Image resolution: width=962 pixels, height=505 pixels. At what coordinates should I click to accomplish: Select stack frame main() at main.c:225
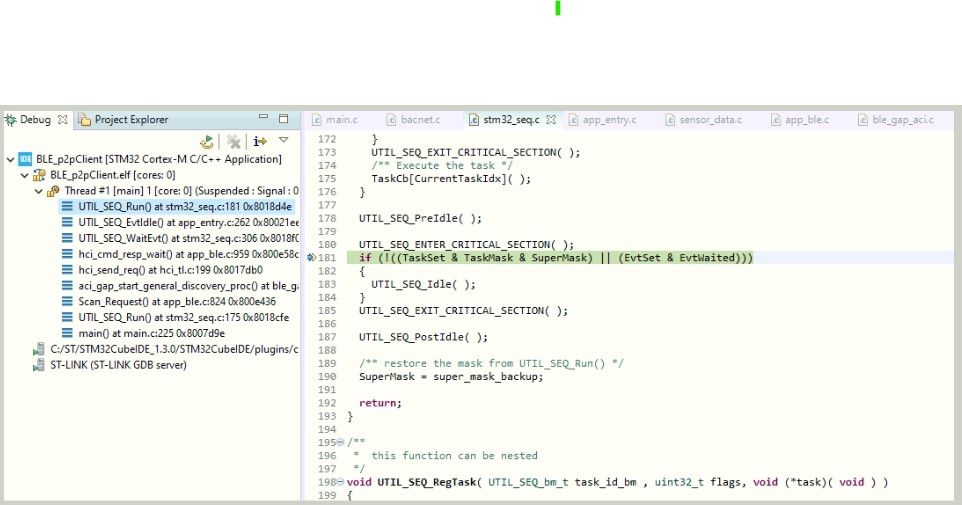[152, 334]
